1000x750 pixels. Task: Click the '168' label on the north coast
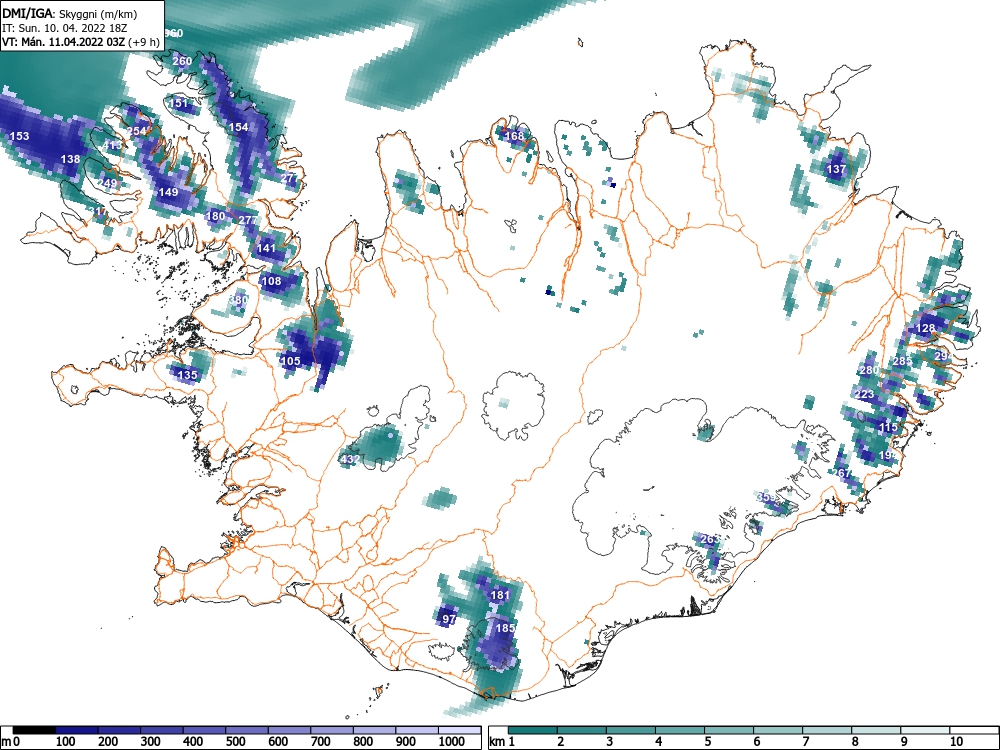(x=514, y=135)
